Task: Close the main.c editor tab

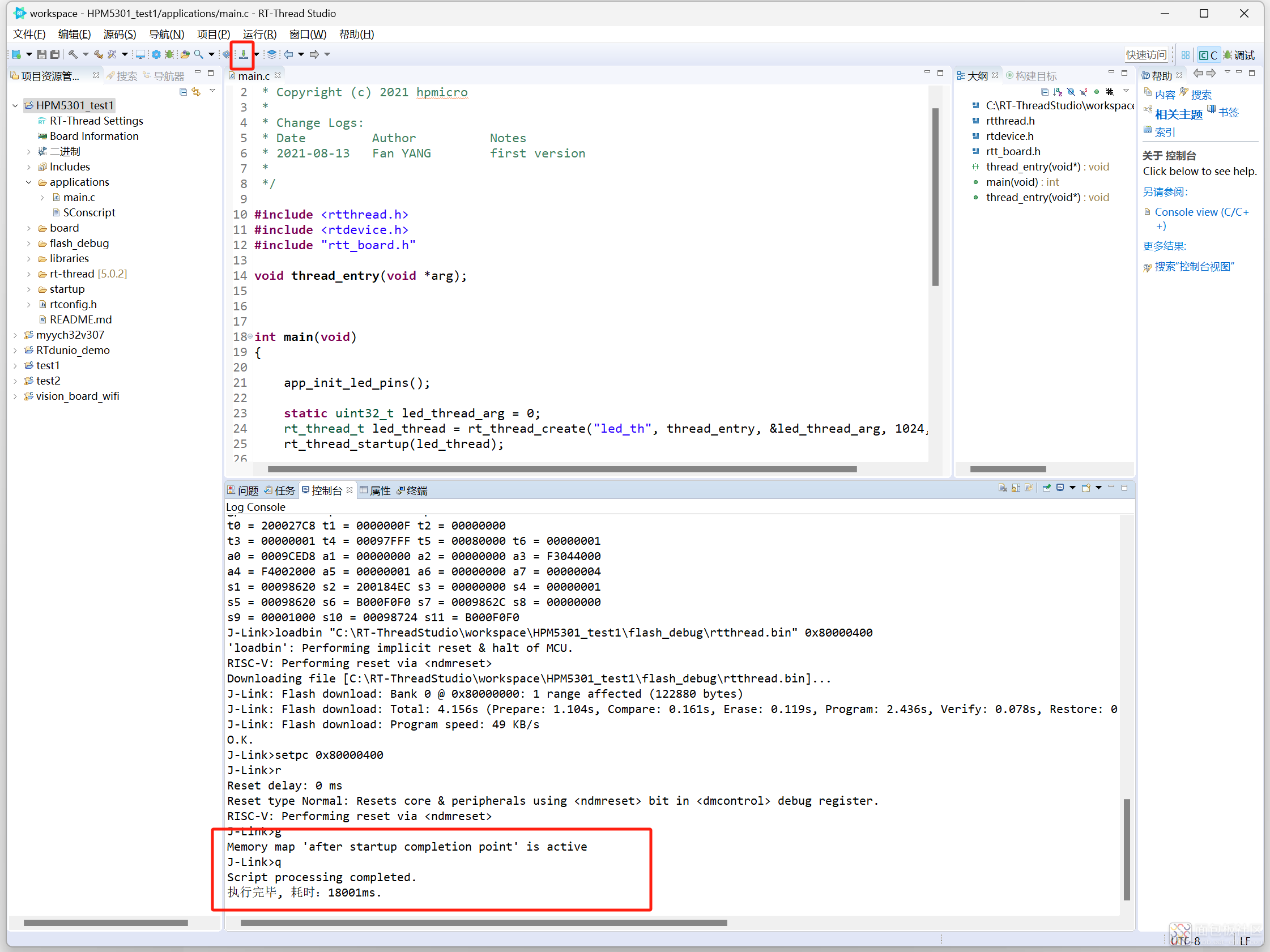Action: tap(278, 75)
